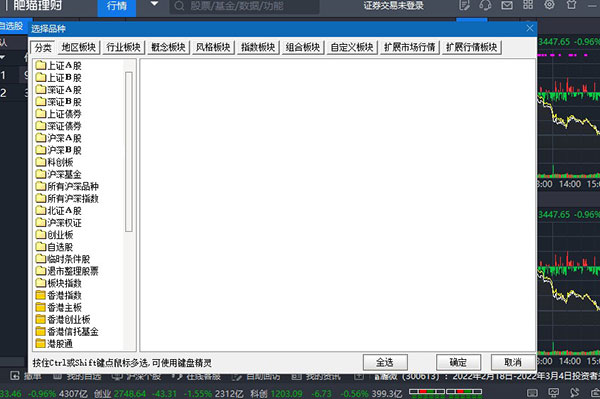Image resolution: width=600 pixels, height=399 pixels.
Task: Close the 选择品种 dialog
Action: pyautogui.click(x=530, y=28)
